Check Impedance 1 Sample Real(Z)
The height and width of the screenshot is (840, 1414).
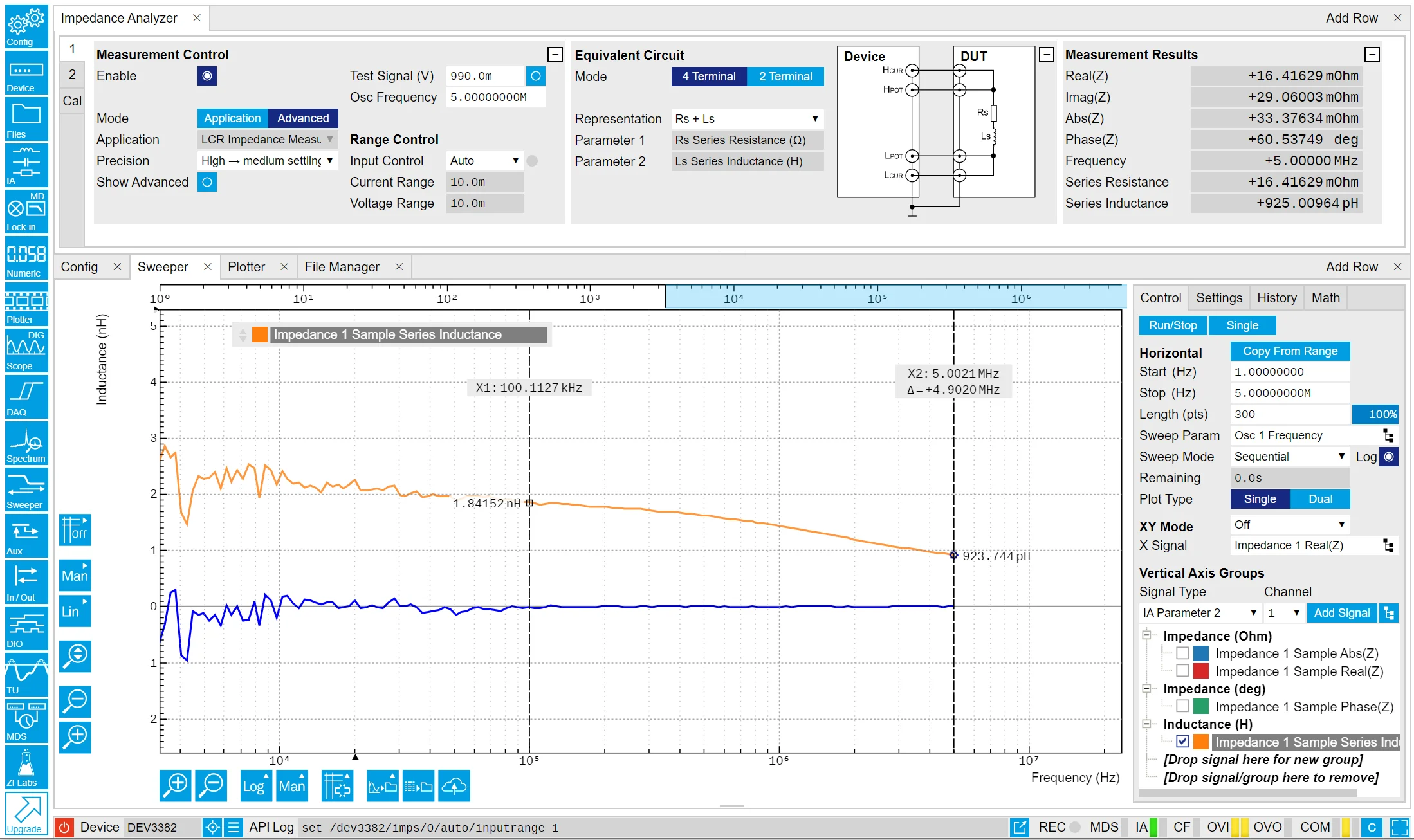coord(1182,671)
